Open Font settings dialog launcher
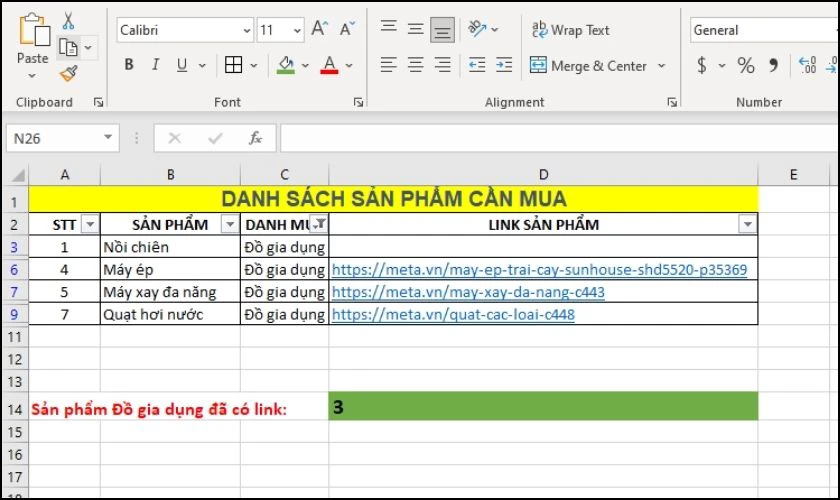This screenshot has width=840, height=500. [358, 102]
